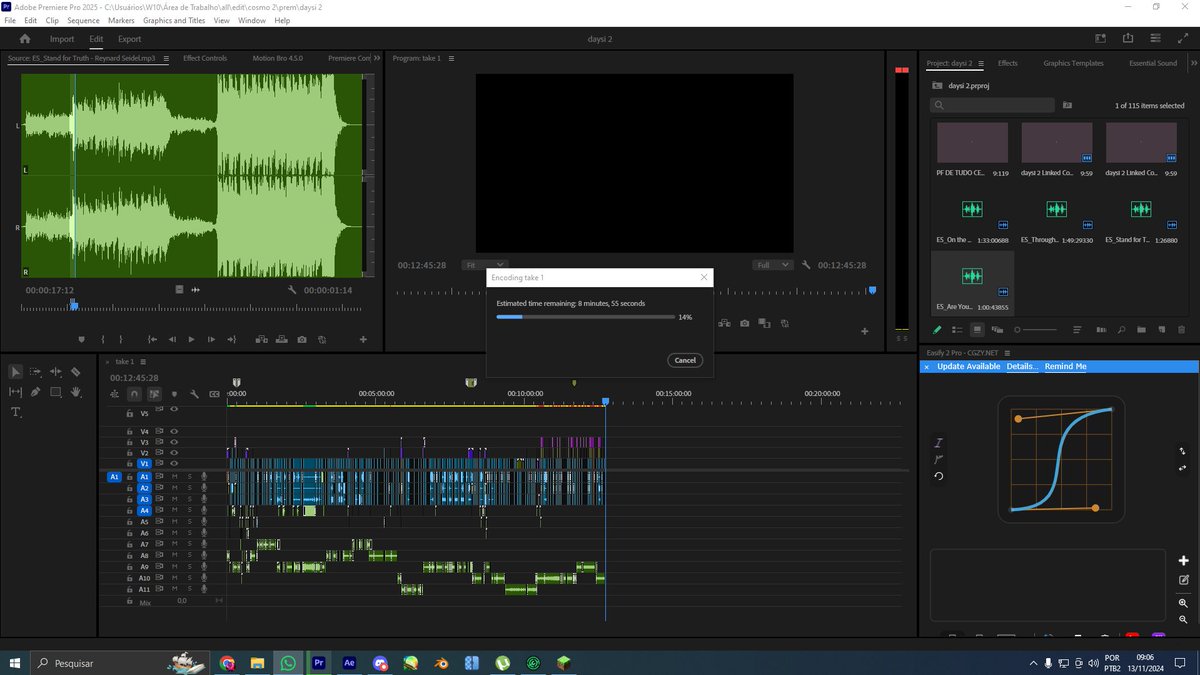
Task: Open the take 1 sequence panel menu
Action: [143, 364]
